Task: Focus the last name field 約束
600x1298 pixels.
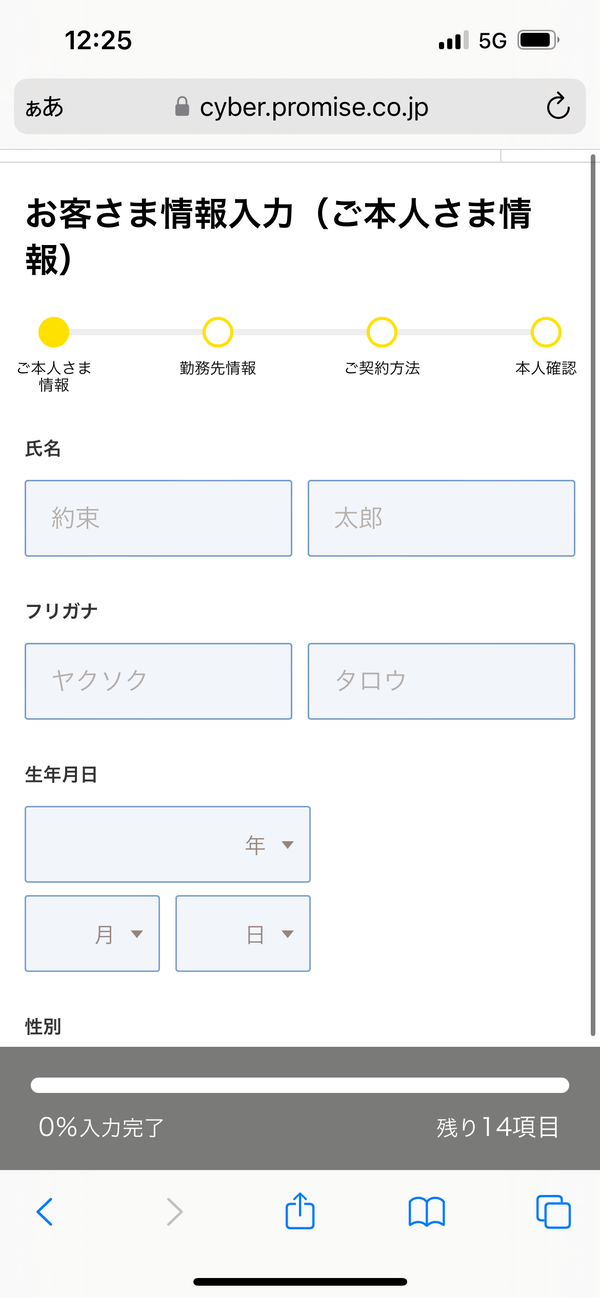Action: click(x=158, y=518)
